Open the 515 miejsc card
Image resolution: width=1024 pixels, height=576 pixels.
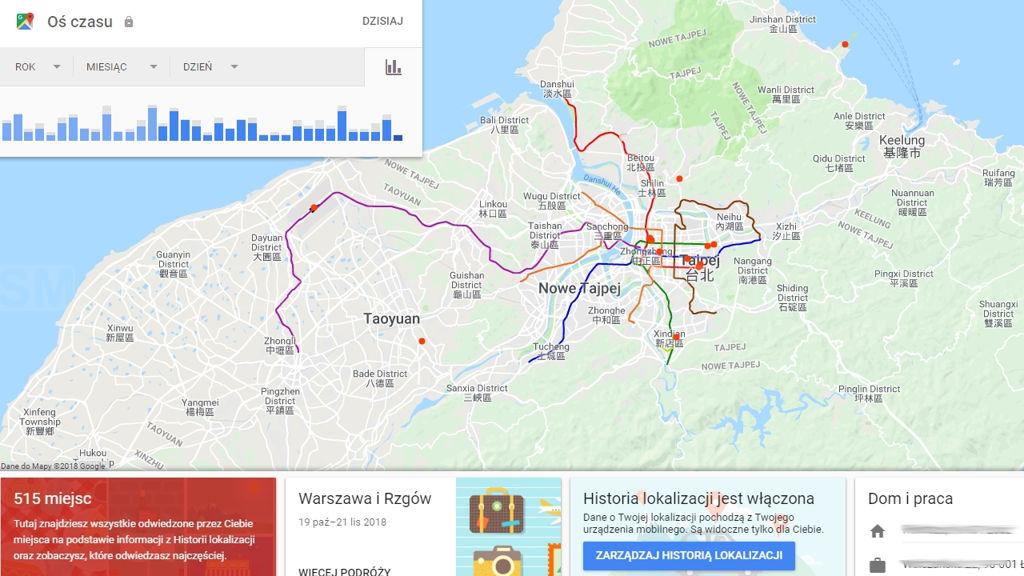coord(138,526)
